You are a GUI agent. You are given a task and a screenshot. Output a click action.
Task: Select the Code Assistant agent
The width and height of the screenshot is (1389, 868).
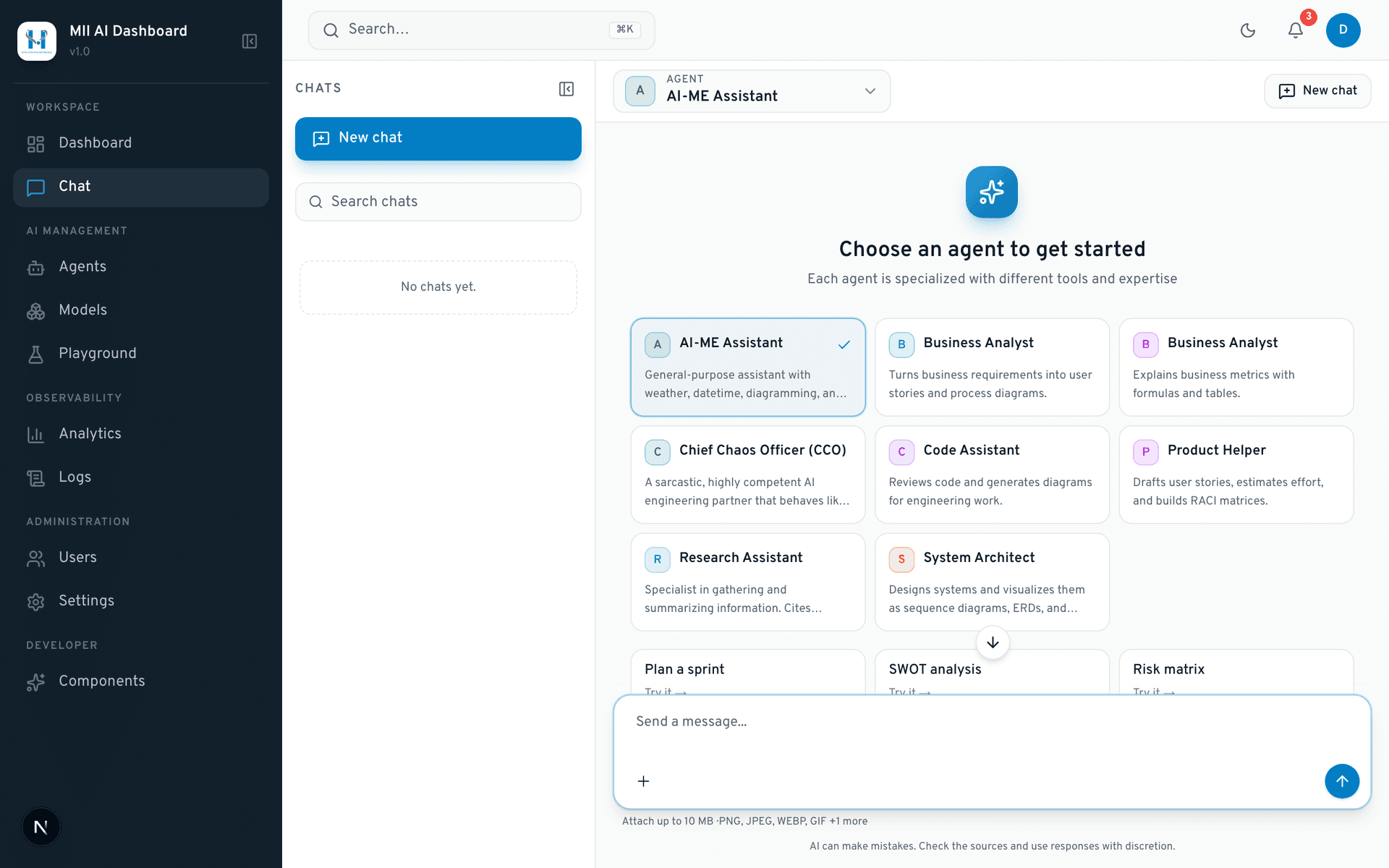pos(992,475)
